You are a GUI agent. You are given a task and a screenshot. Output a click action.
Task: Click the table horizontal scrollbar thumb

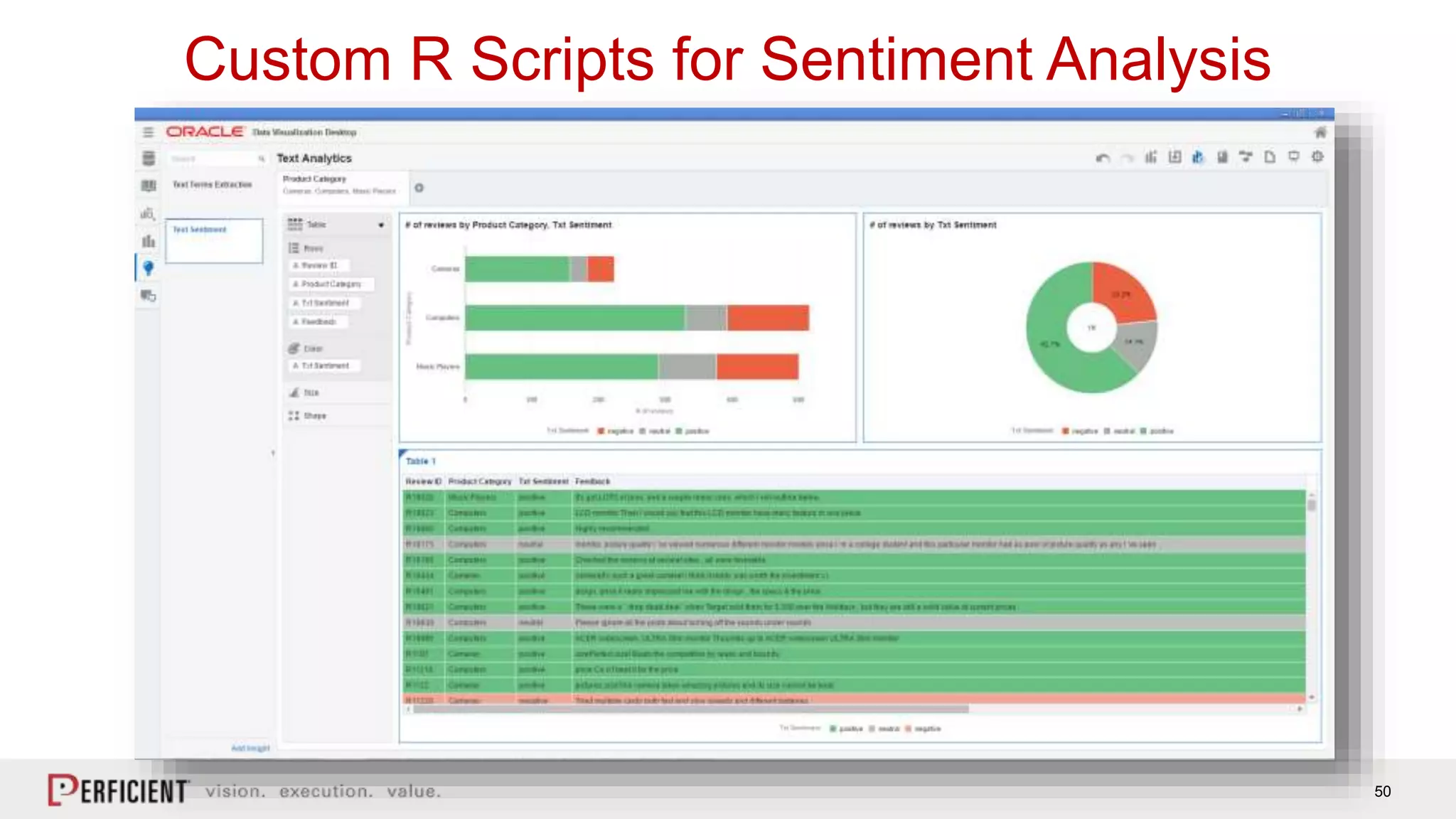[690, 710]
